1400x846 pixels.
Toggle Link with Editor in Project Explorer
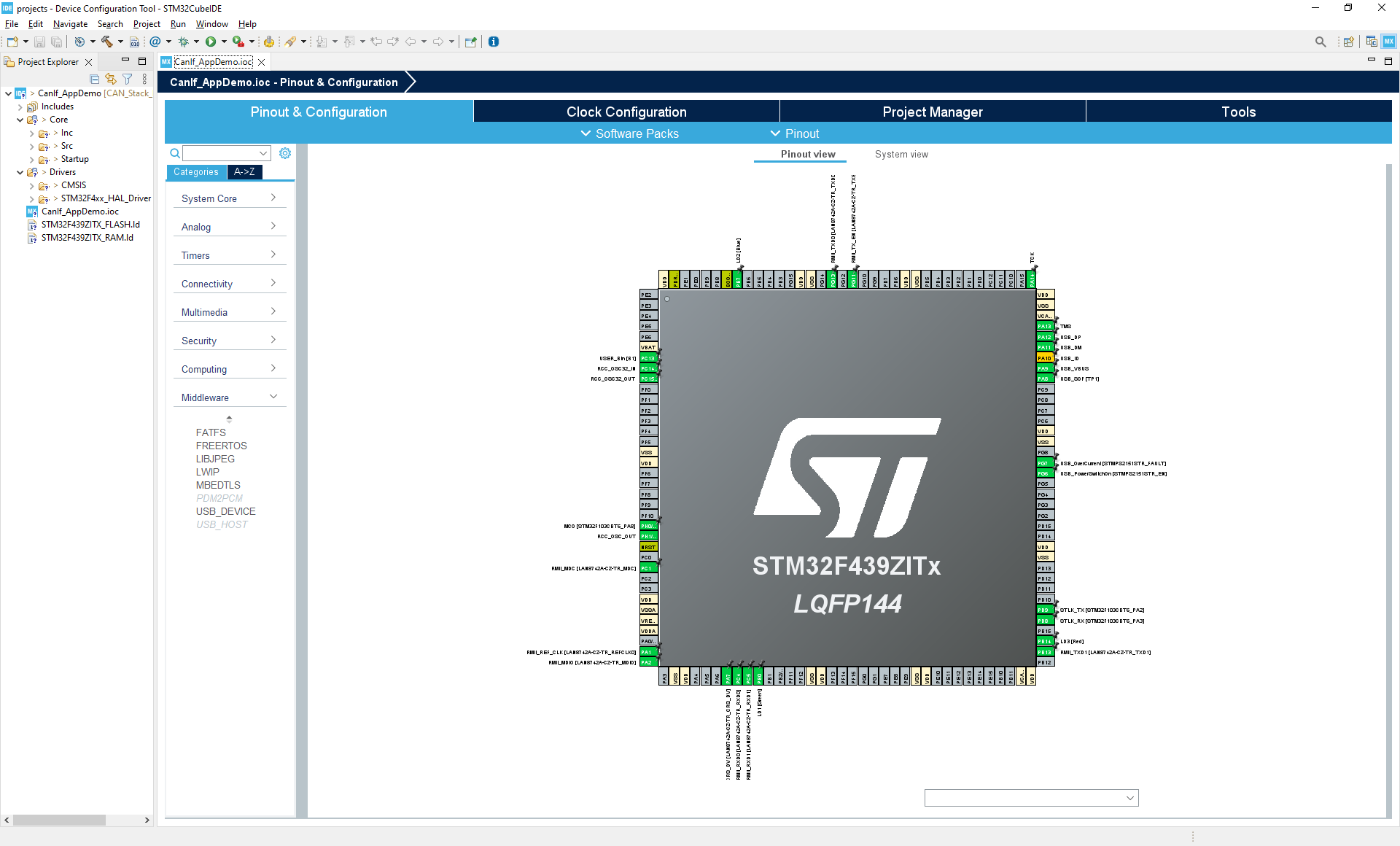(111, 79)
